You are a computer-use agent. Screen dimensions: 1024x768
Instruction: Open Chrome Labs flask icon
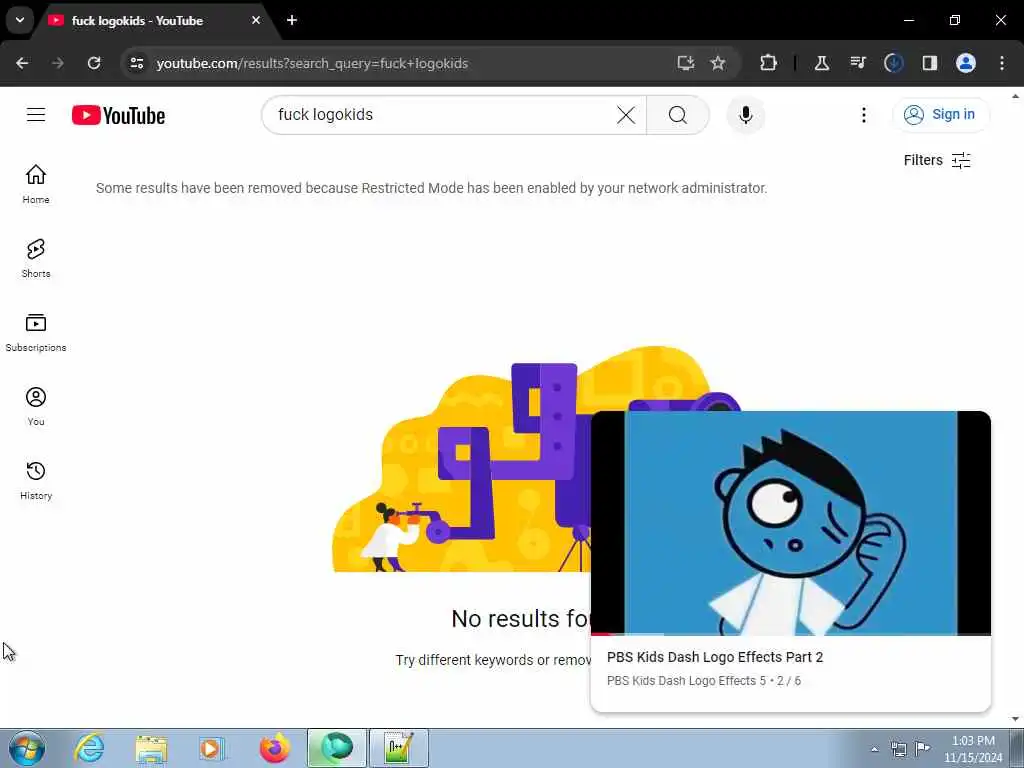coord(822,63)
